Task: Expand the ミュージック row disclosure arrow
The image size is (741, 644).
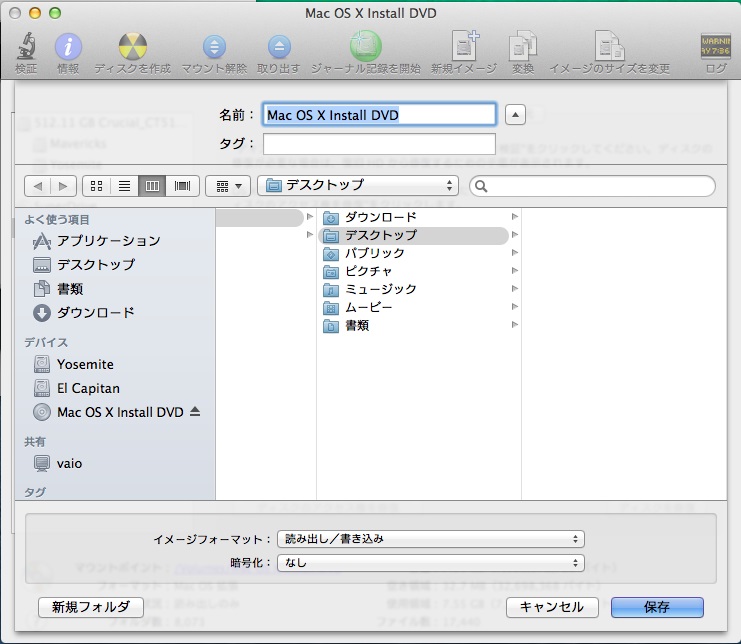Action: tap(515, 289)
